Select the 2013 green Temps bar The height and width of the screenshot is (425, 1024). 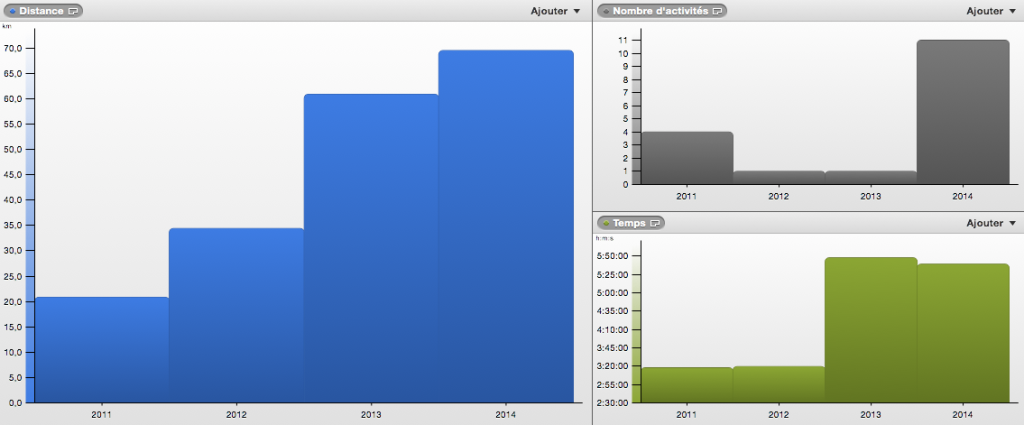pyautogui.click(x=871, y=330)
